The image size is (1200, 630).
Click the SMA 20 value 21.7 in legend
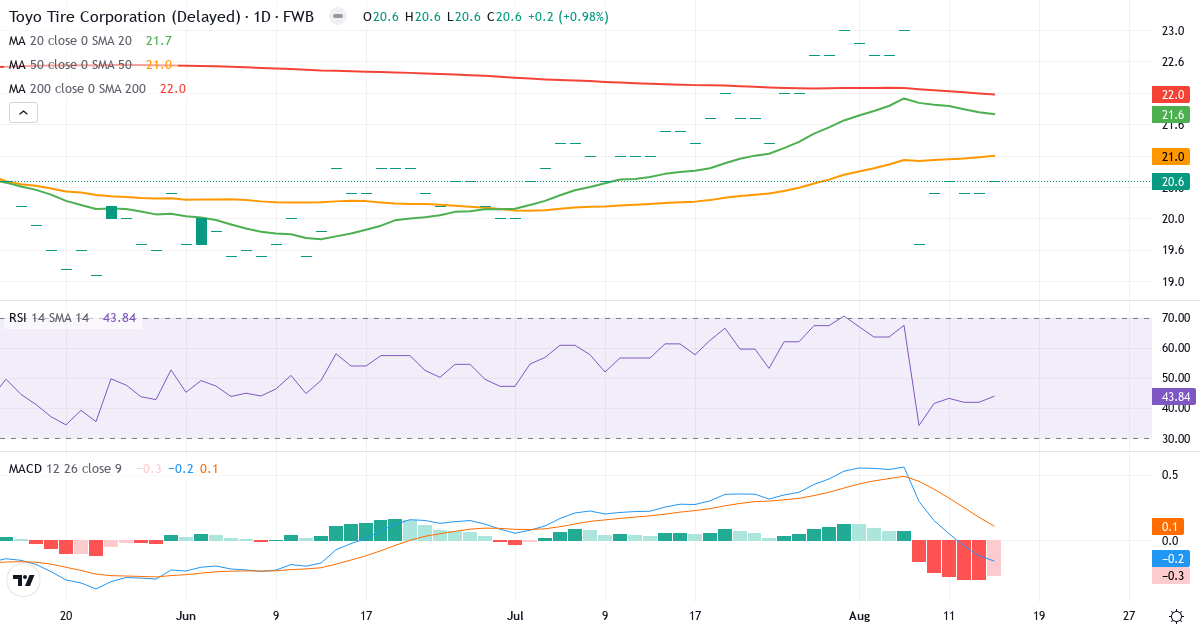(x=158, y=41)
